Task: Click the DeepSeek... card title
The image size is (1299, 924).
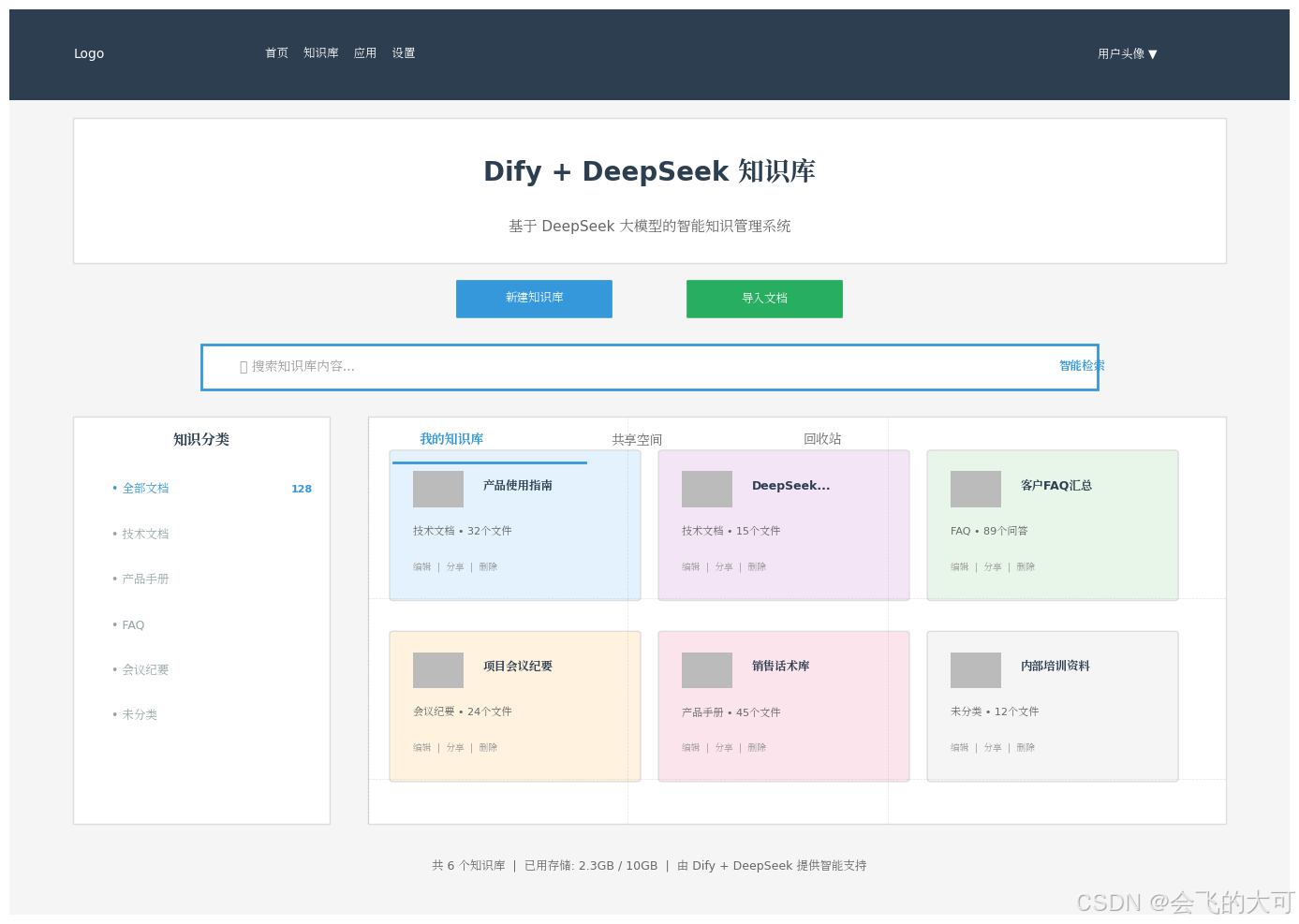Action: (791, 486)
